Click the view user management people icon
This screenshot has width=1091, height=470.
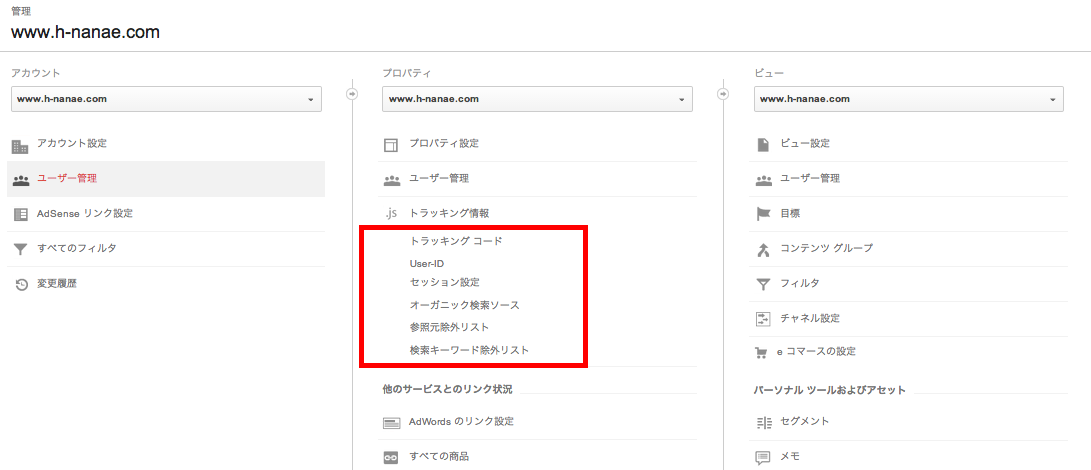pos(763,180)
